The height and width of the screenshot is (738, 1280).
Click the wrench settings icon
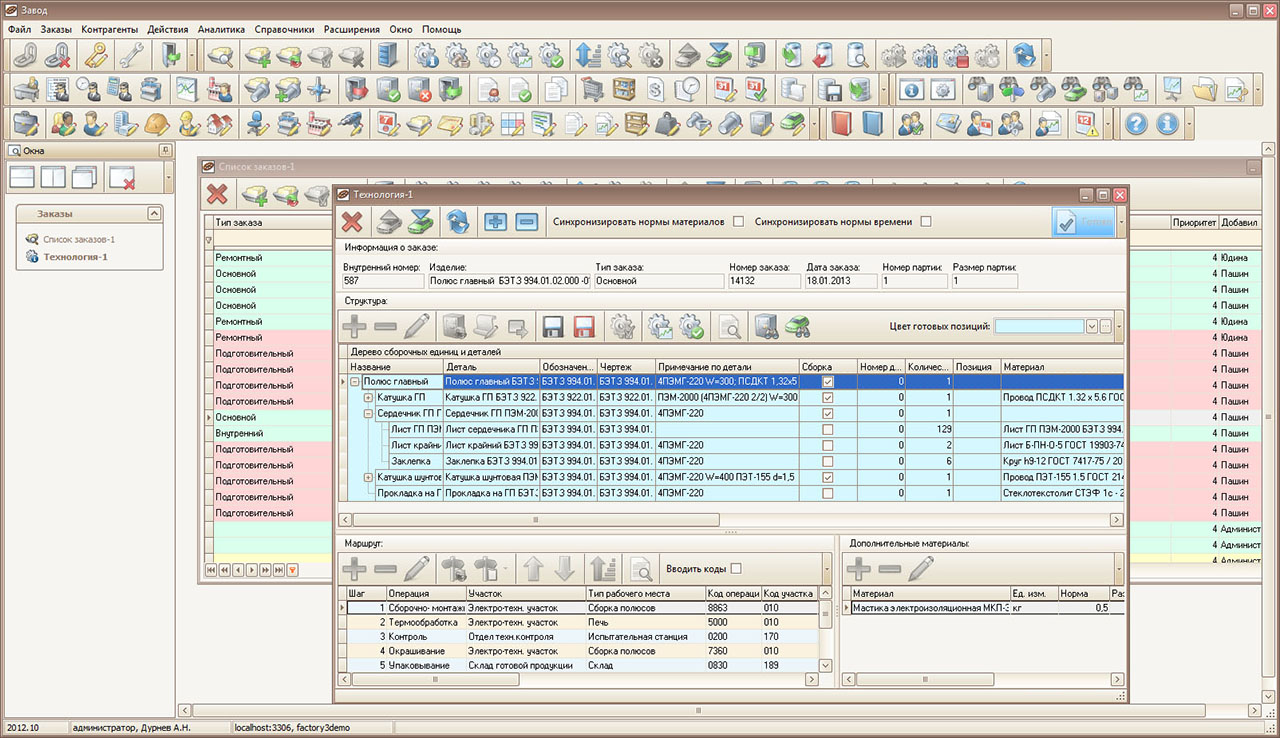130,55
